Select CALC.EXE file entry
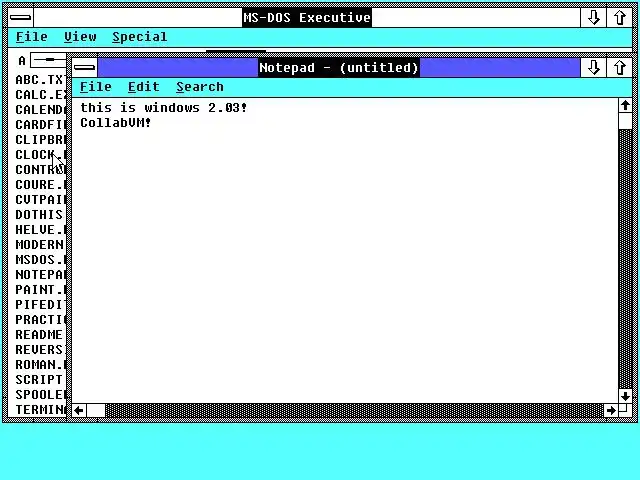 coord(40,95)
